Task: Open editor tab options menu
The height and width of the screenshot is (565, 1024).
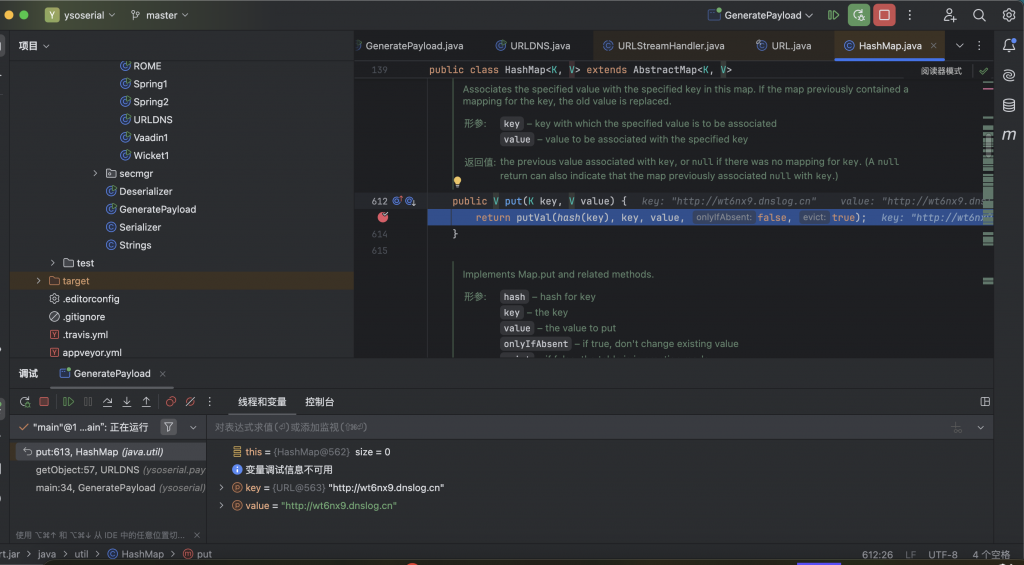Action: [x=979, y=46]
